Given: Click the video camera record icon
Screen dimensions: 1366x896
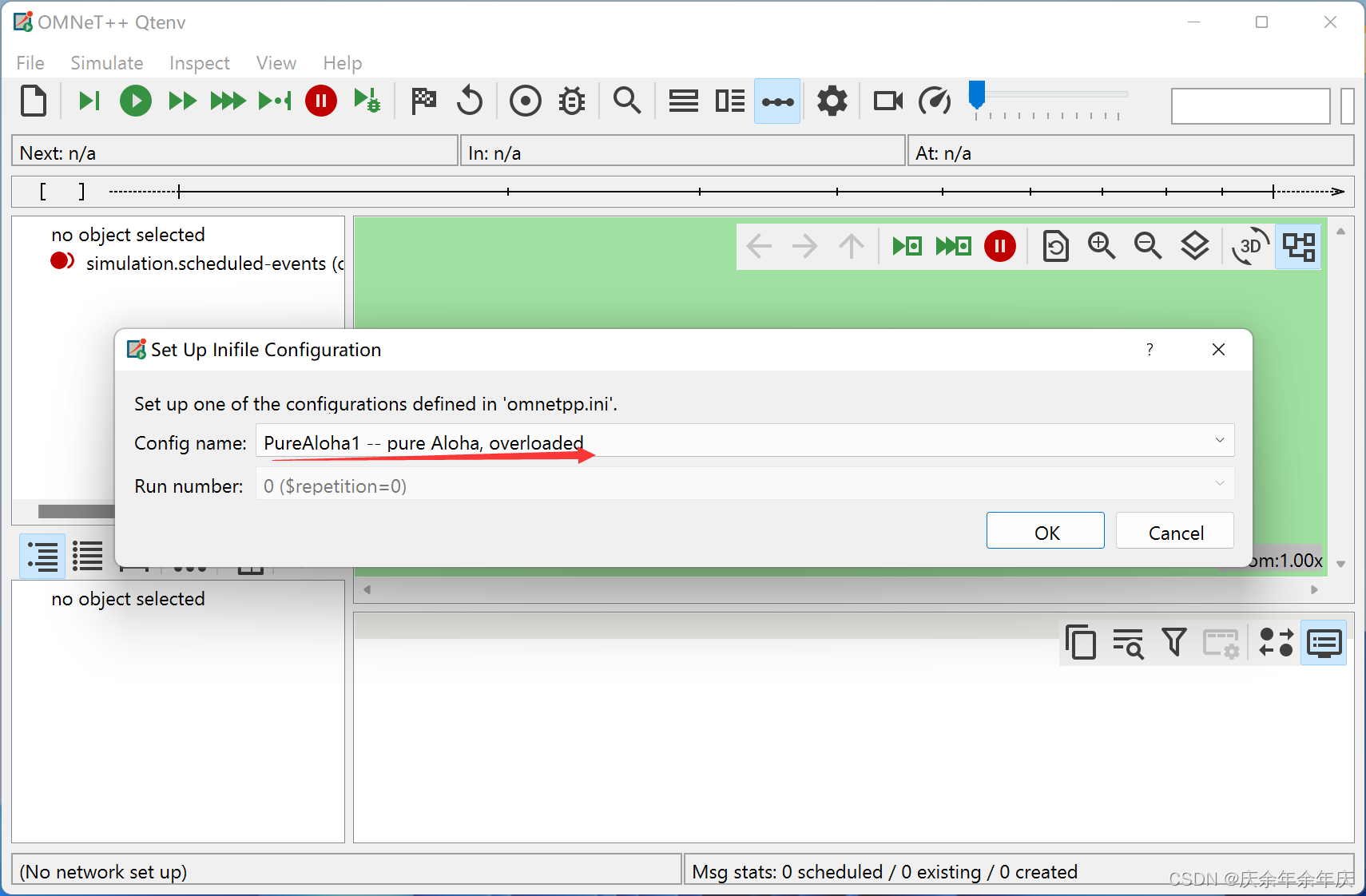Looking at the screenshot, I should (x=888, y=101).
